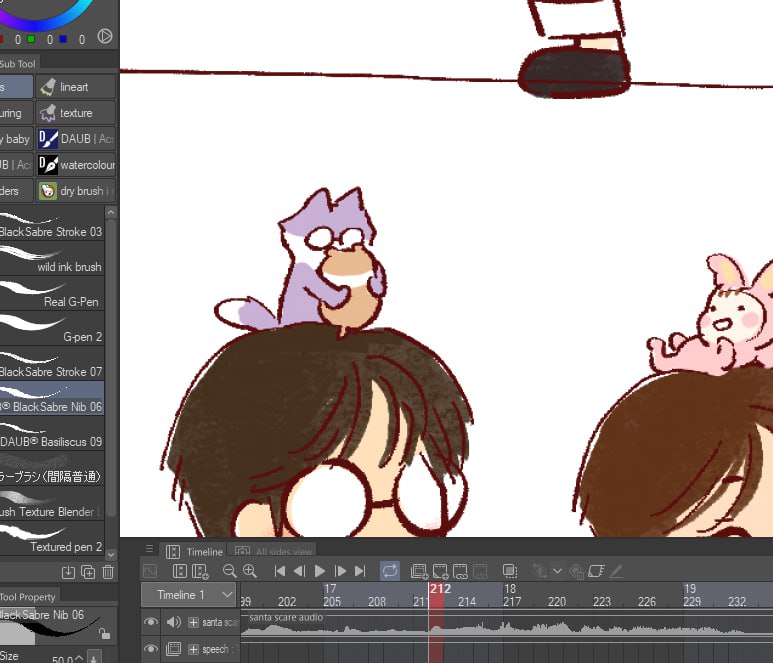Click the speech folder icon

coord(174,649)
